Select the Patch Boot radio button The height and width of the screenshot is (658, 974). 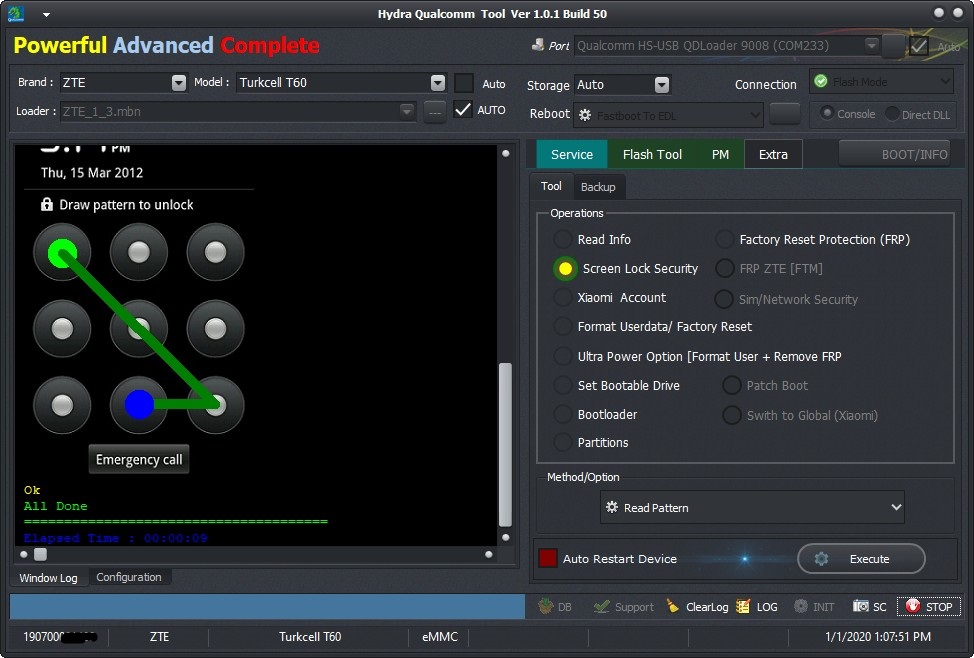click(x=732, y=385)
